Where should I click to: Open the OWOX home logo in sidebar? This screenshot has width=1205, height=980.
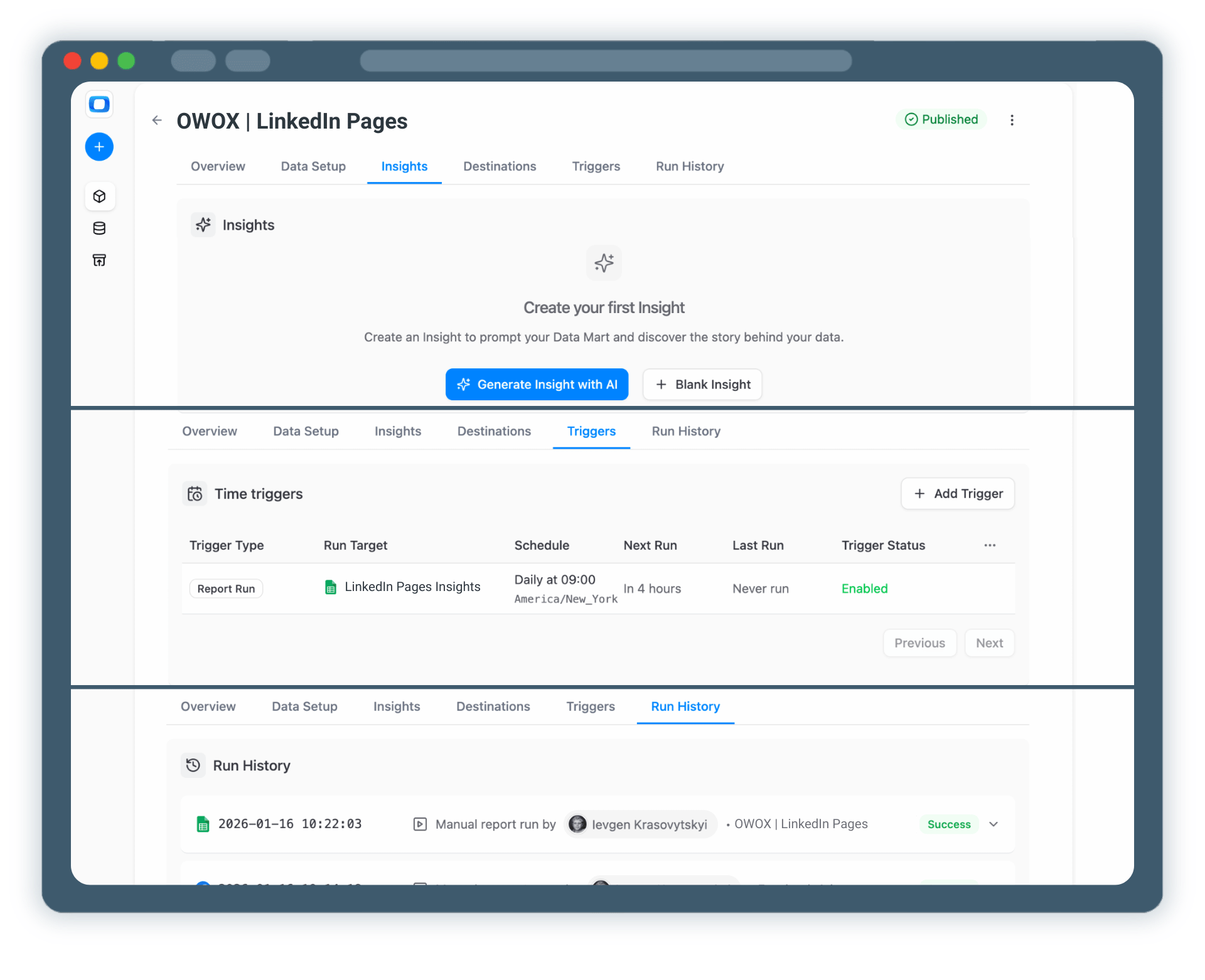pos(99,104)
